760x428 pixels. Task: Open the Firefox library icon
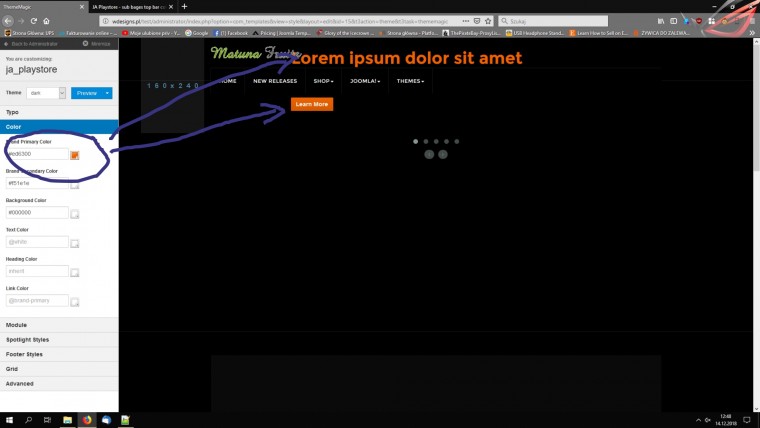point(661,21)
